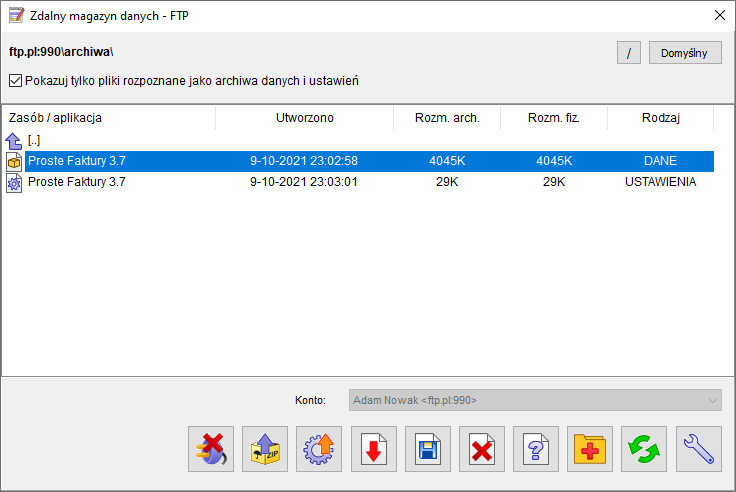The image size is (736, 492).
Task: Click the 4045K physical size cell
Action: (x=554, y=161)
